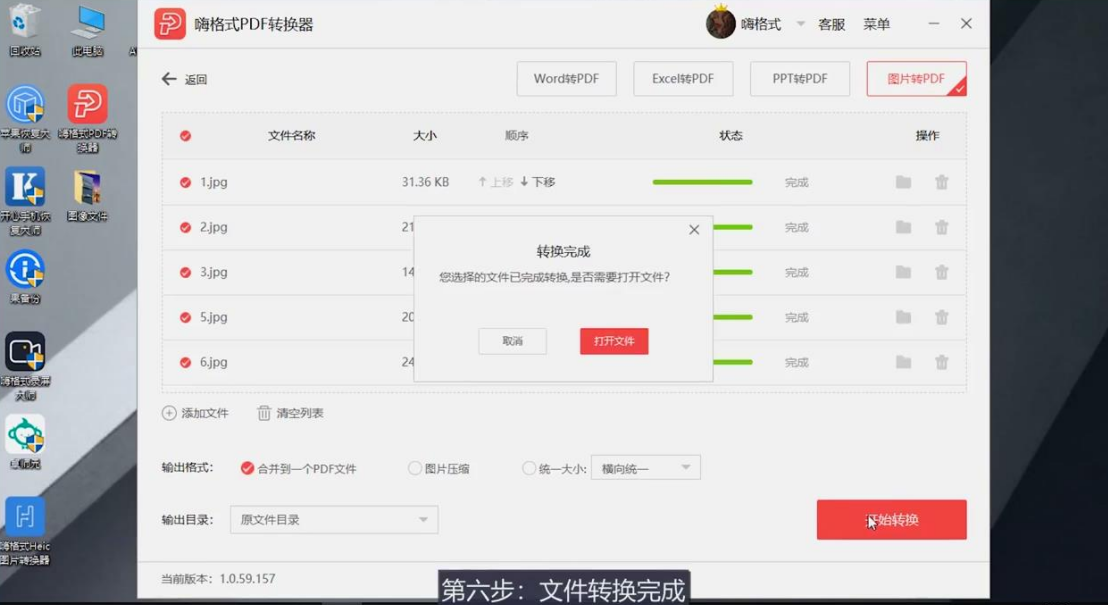Uncheck the 5.jpg row checkbox
Screen dimensions: 1108x605
tap(185, 317)
